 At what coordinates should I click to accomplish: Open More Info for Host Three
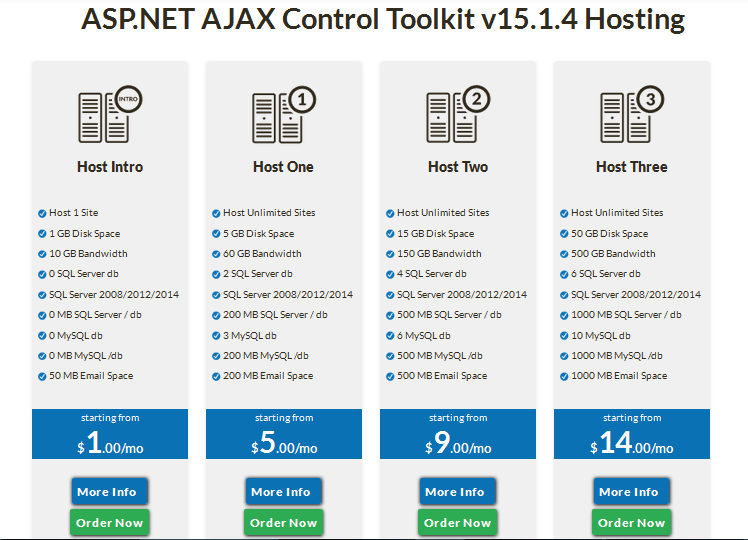tap(632, 491)
